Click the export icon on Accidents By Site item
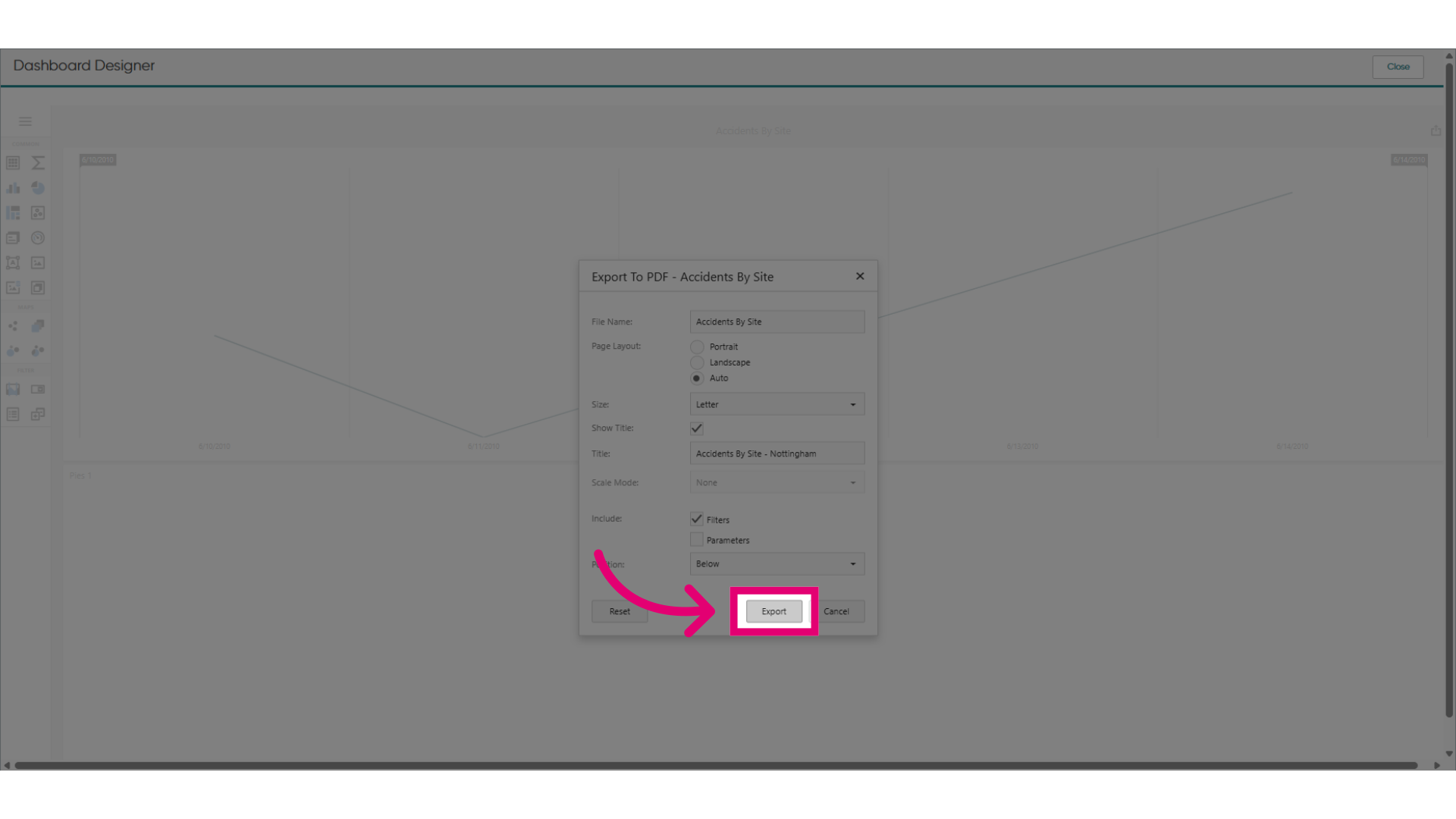 pos(1436,130)
